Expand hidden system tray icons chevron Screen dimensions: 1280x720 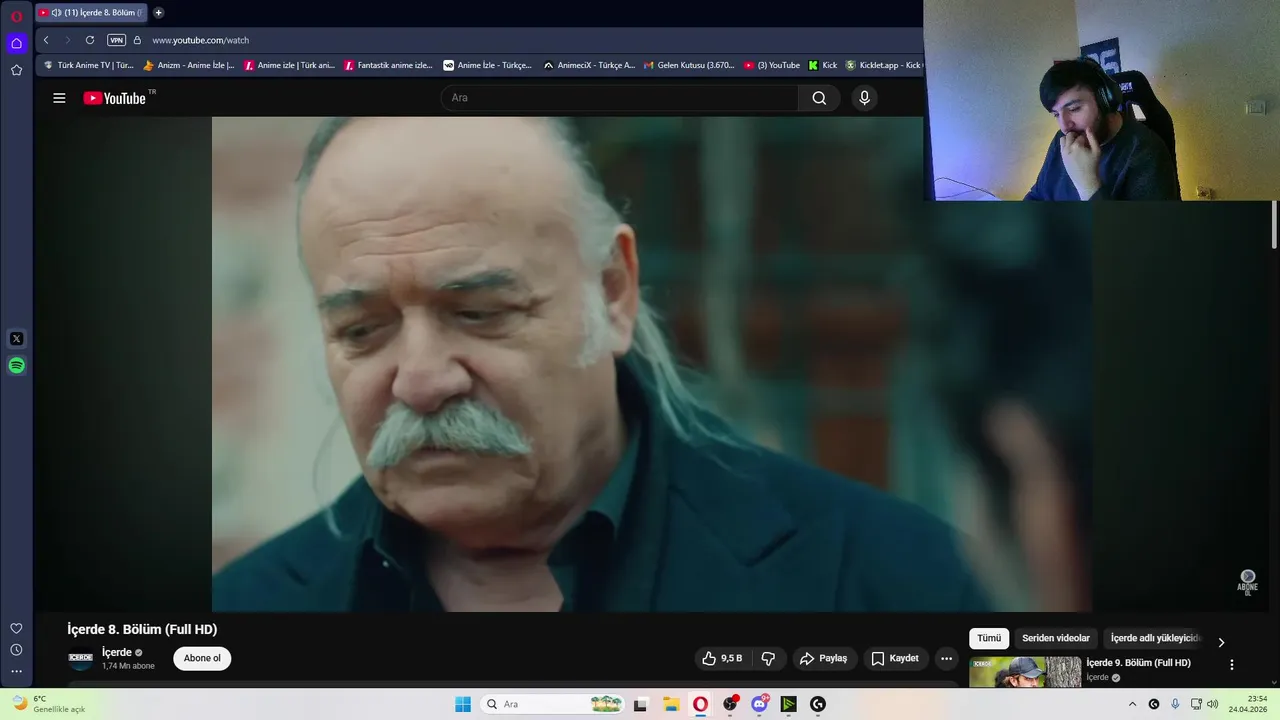click(1132, 704)
